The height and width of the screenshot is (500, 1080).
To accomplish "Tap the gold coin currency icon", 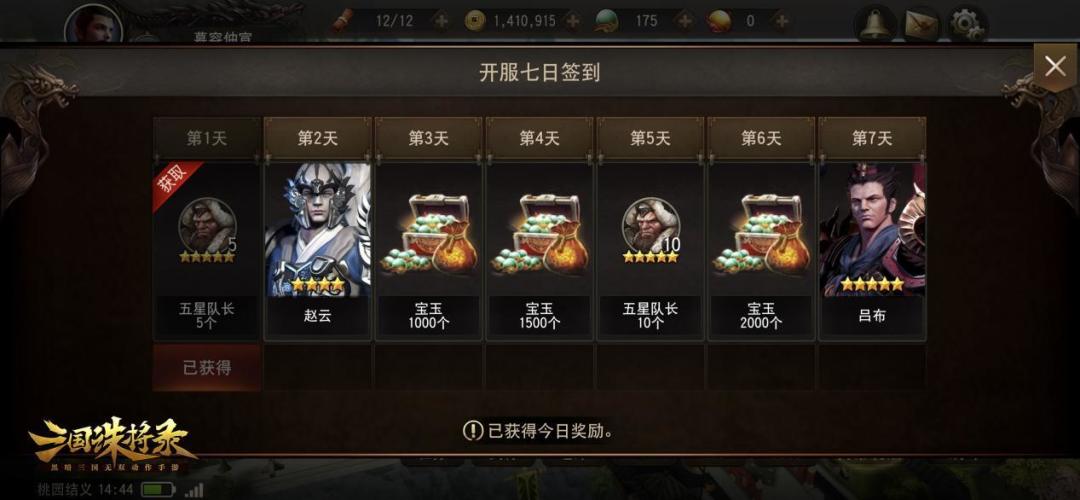I will (475, 21).
